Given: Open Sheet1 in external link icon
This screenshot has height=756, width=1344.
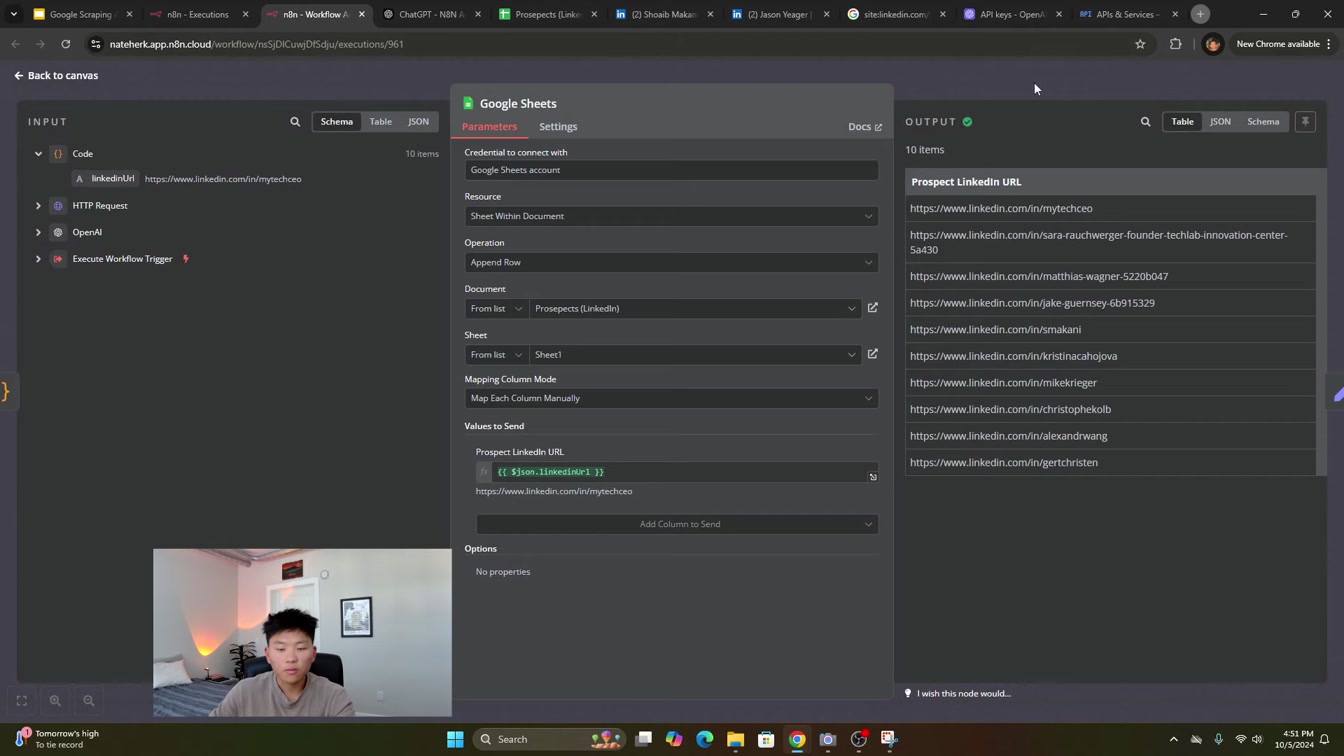Looking at the screenshot, I should tap(873, 354).
